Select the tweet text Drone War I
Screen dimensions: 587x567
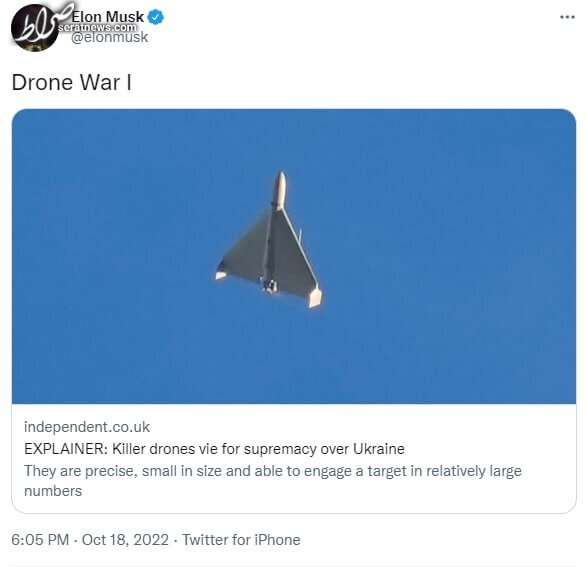click(x=72, y=82)
